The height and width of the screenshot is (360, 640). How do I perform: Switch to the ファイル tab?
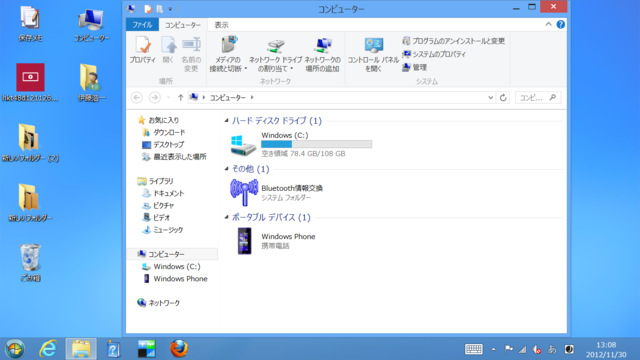[142, 25]
